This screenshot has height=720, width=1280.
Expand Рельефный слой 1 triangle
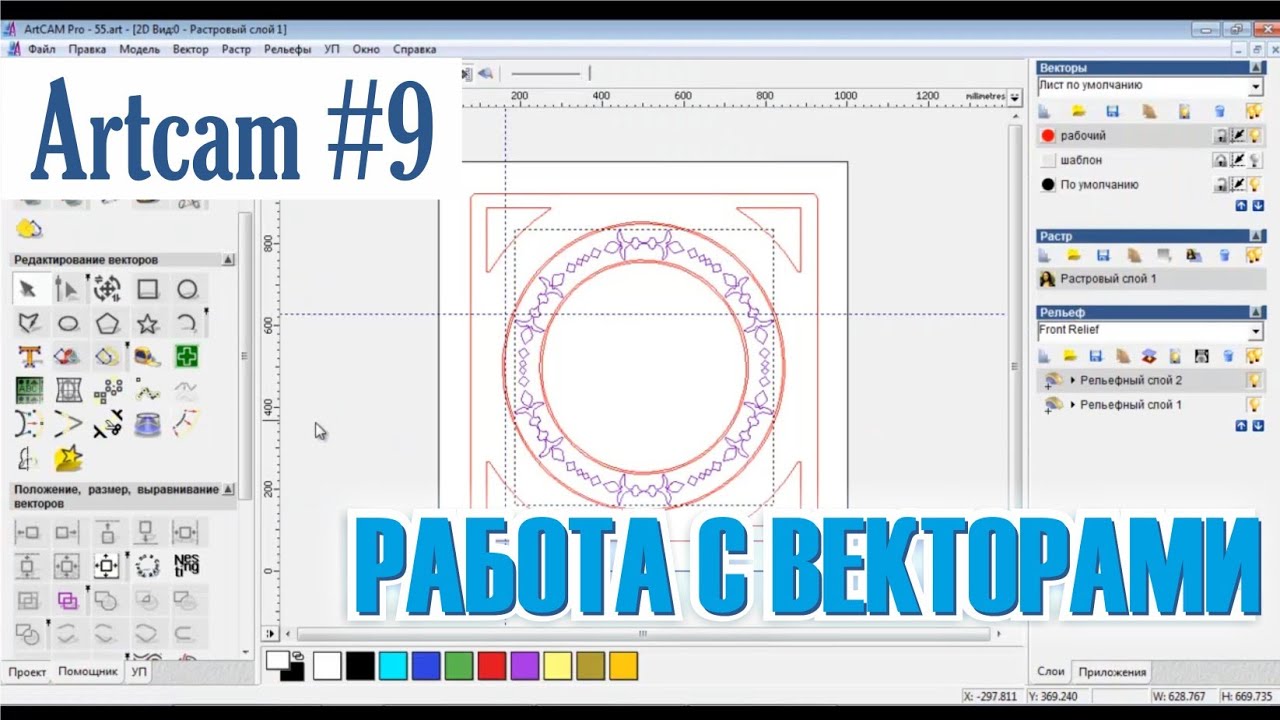point(1073,405)
